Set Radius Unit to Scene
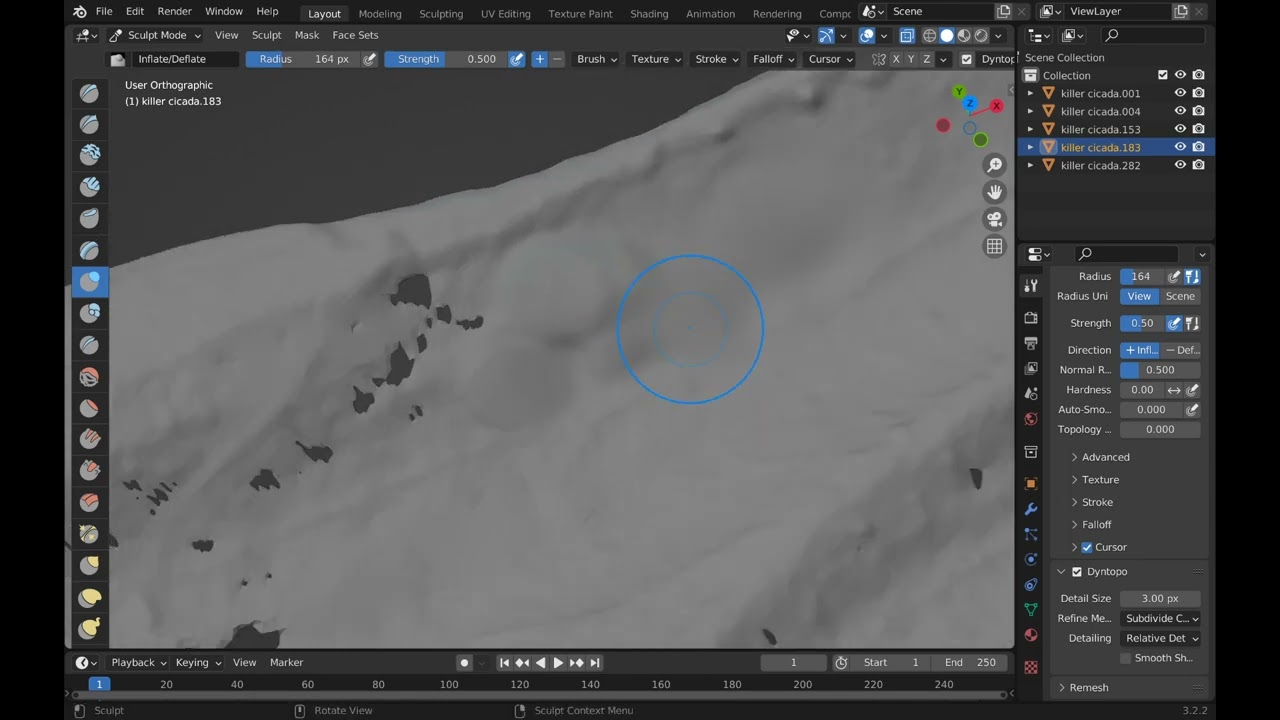Image resolution: width=1280 pixels, height=720 pixels. point(1180,296)
